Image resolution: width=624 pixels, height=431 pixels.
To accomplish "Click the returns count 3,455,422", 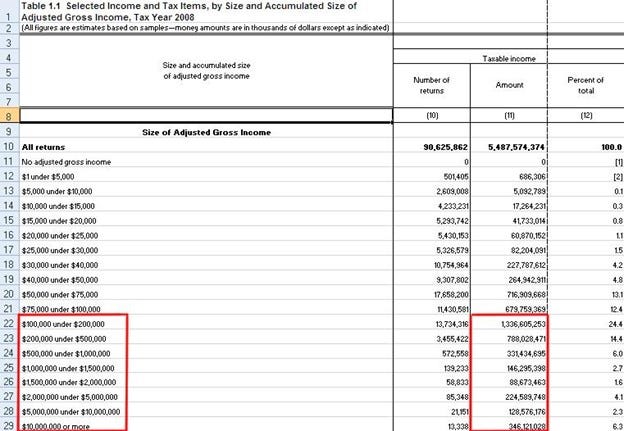I will pyautogui.click(x=452, y=339).
